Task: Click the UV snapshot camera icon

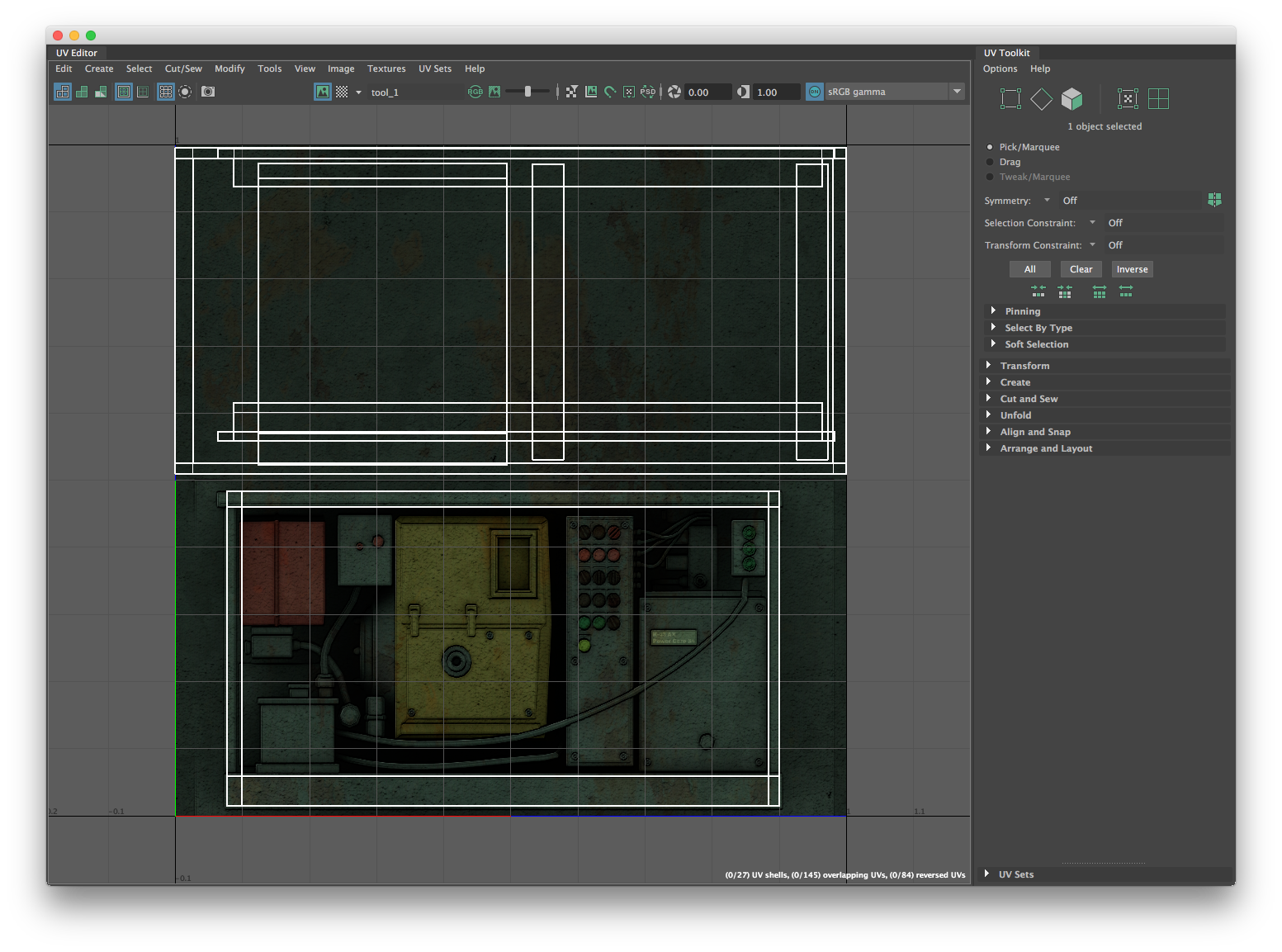Action: [x=208, y=92]
